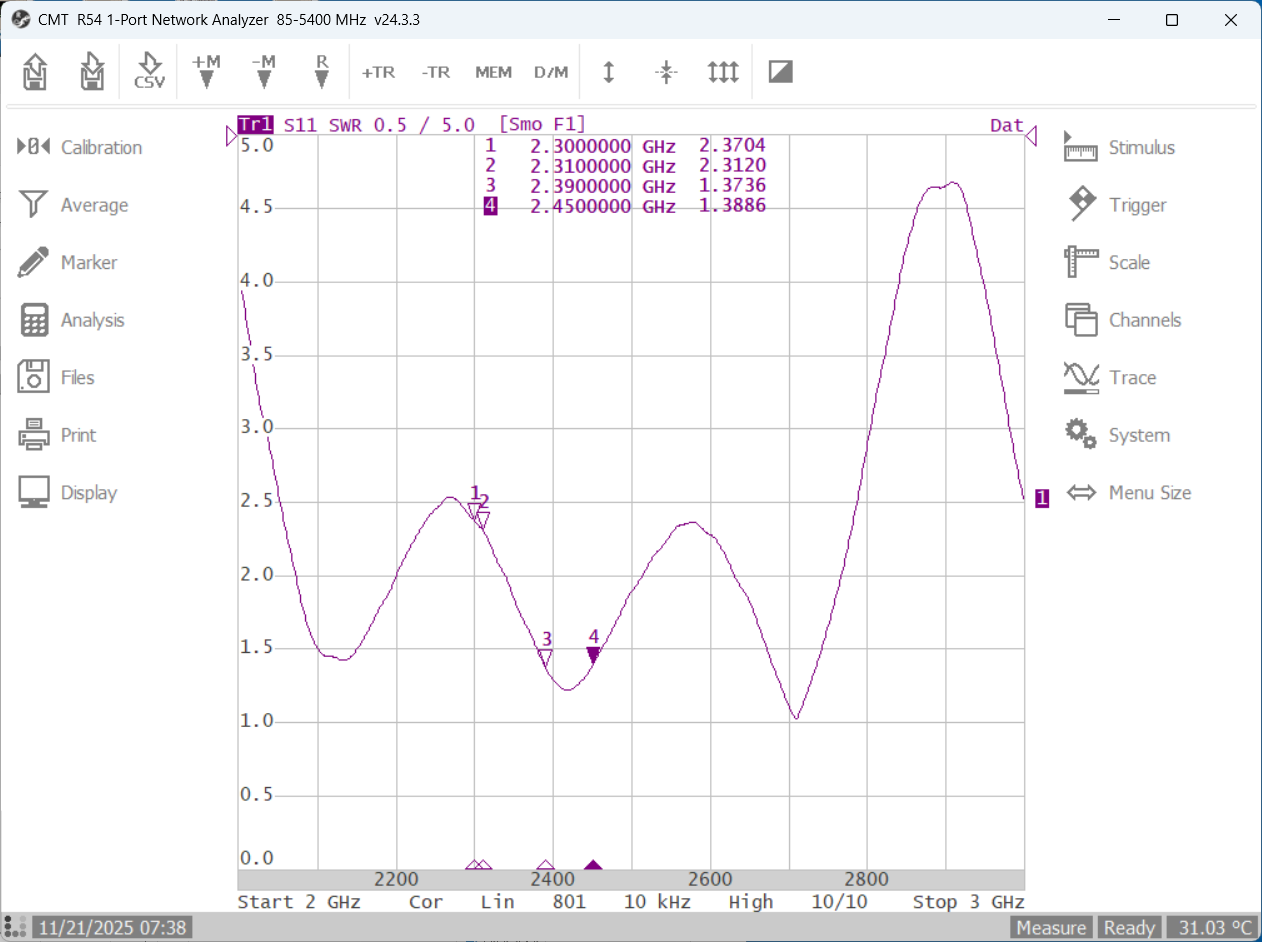Delete a trace with -TR button
1262x942 pixels.
click(436, 72)
